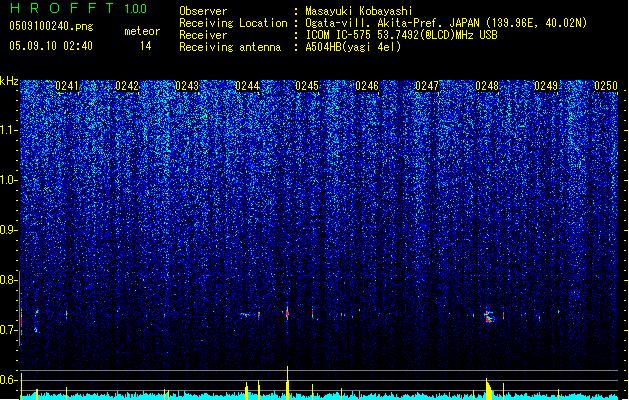
Task: Select the filename 0509100240.png
Action: tap(51, 26)
